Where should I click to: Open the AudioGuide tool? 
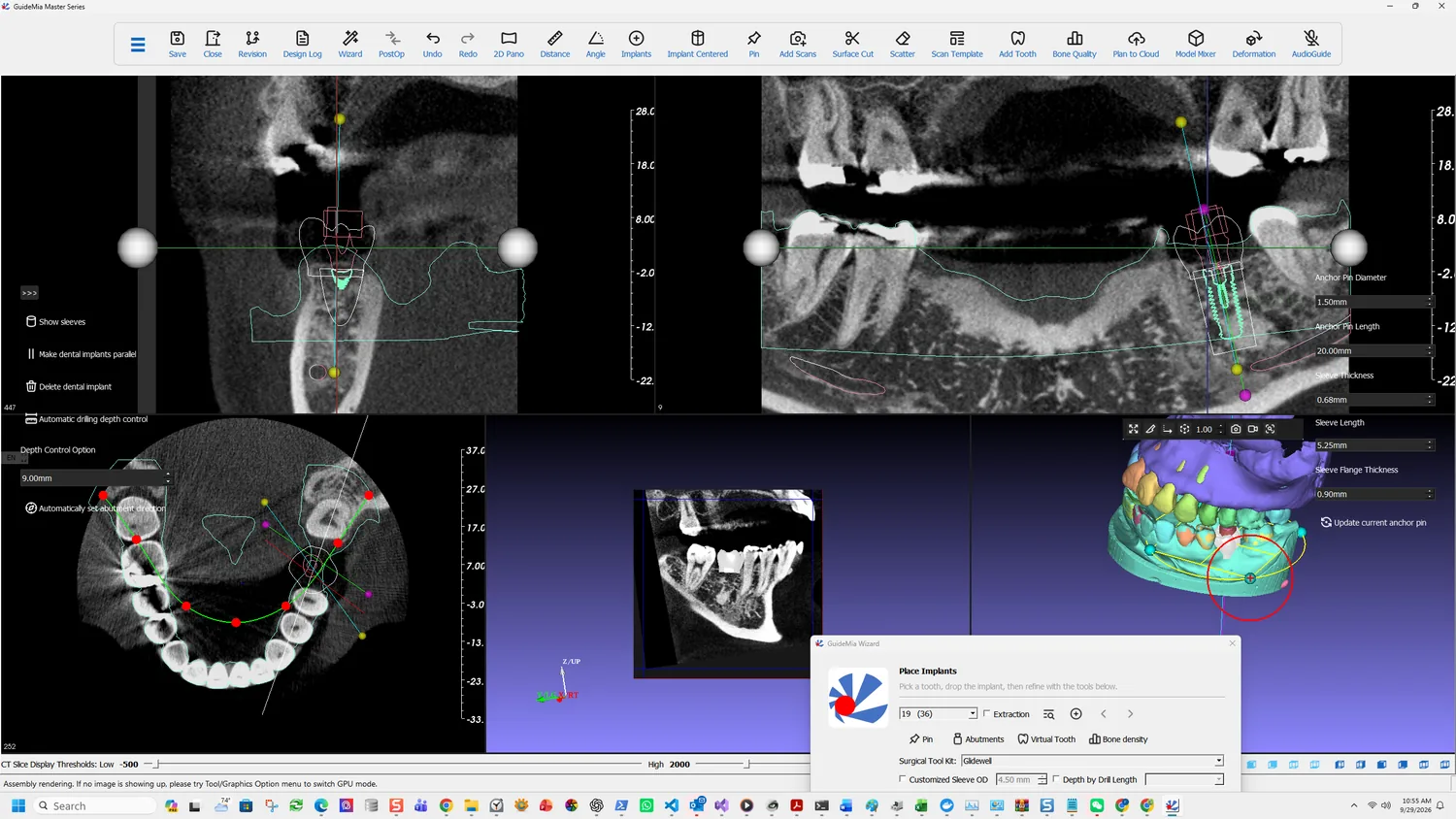pyautogui.click(x=1311, y=44)
